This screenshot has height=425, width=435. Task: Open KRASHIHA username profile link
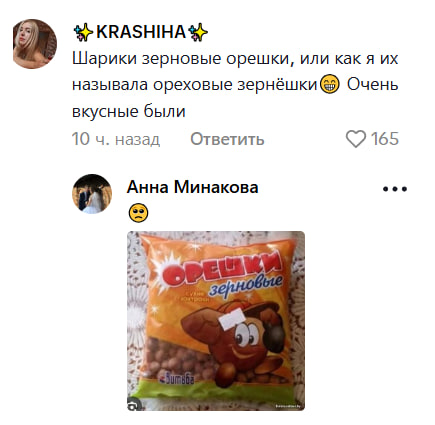(141, 32)
